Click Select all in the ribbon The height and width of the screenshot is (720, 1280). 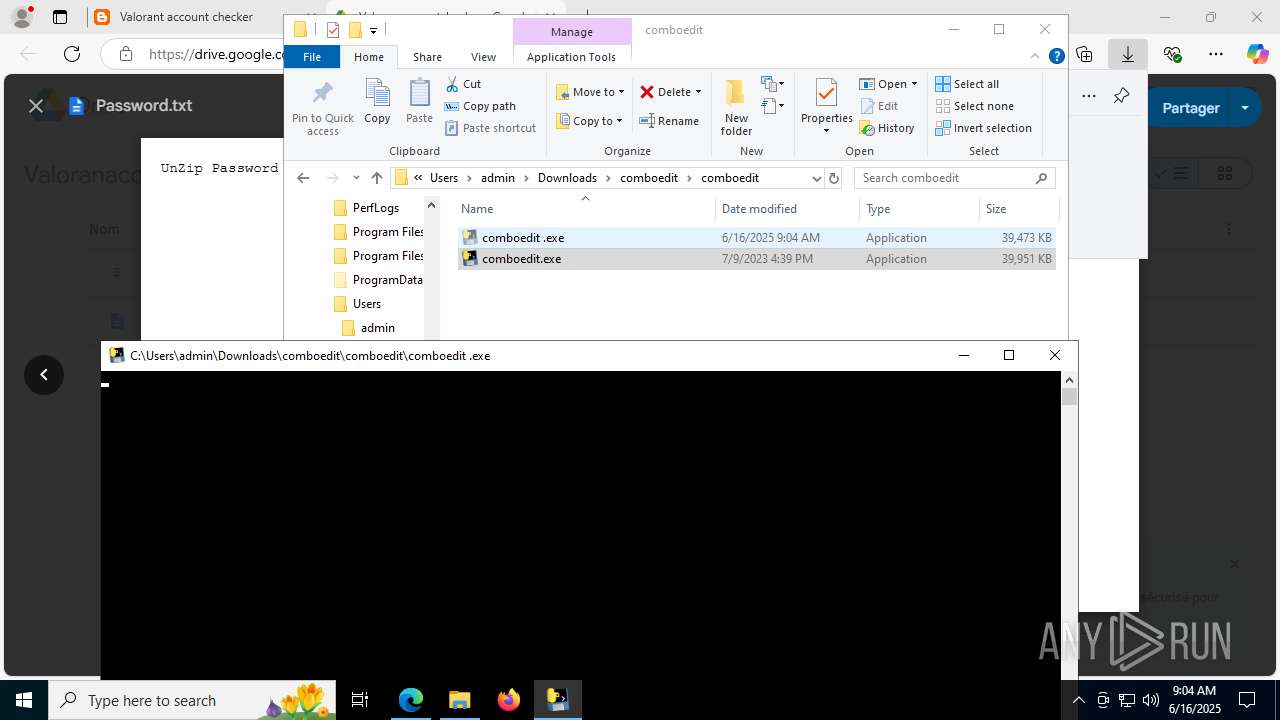tap(967, 84)
